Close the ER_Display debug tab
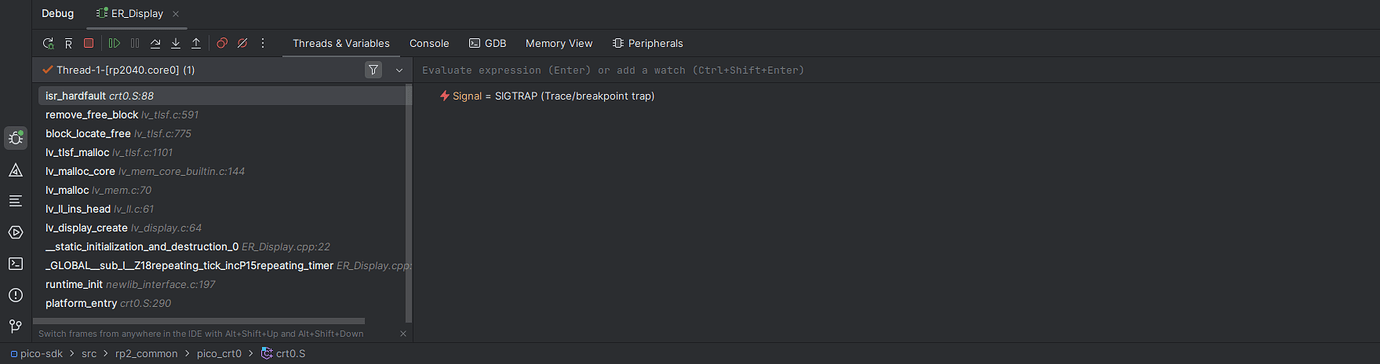 [175, 14]
